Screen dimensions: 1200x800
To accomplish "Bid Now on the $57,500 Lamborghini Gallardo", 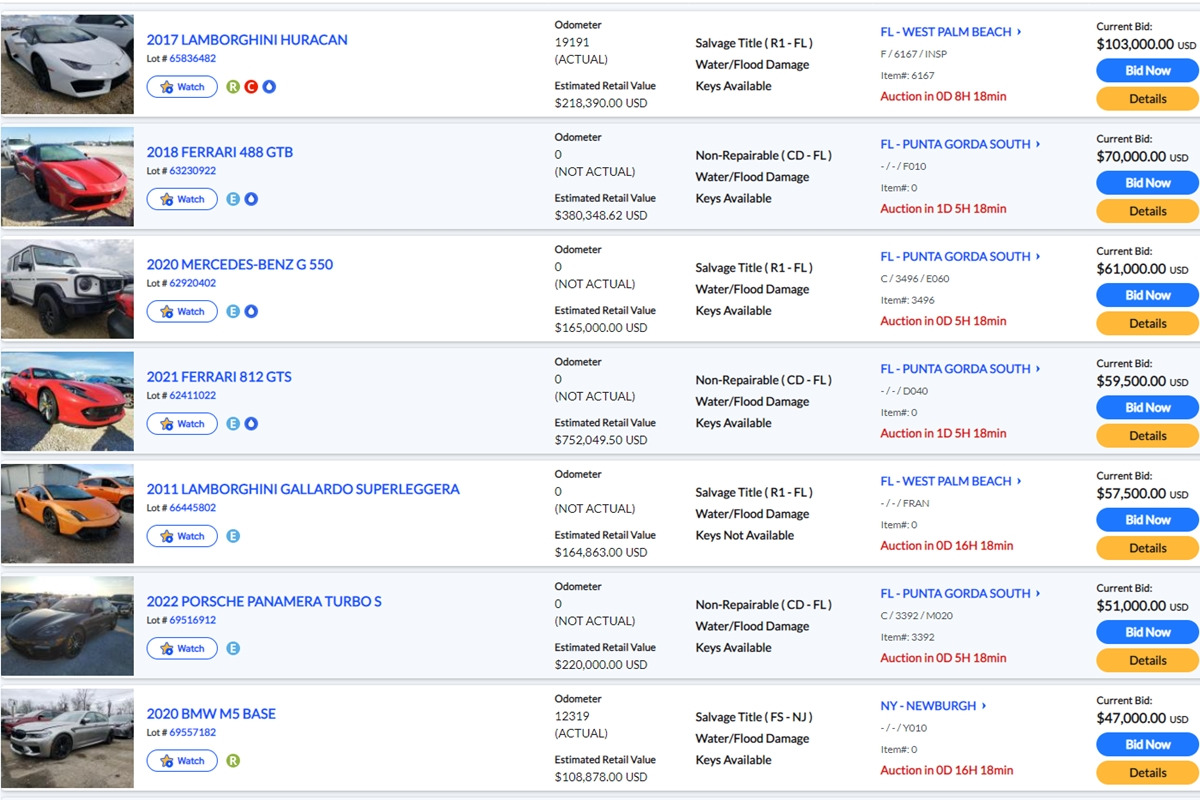I will (1147, 519).
